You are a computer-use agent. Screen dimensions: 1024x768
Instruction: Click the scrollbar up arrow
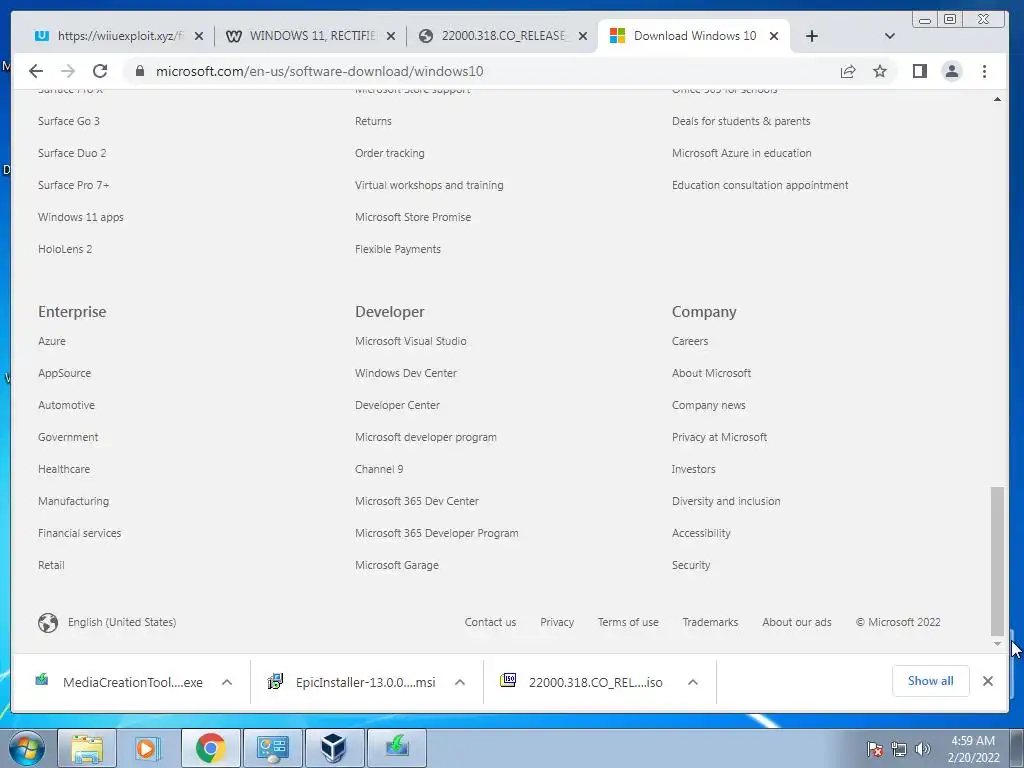(x=997, y=99)
